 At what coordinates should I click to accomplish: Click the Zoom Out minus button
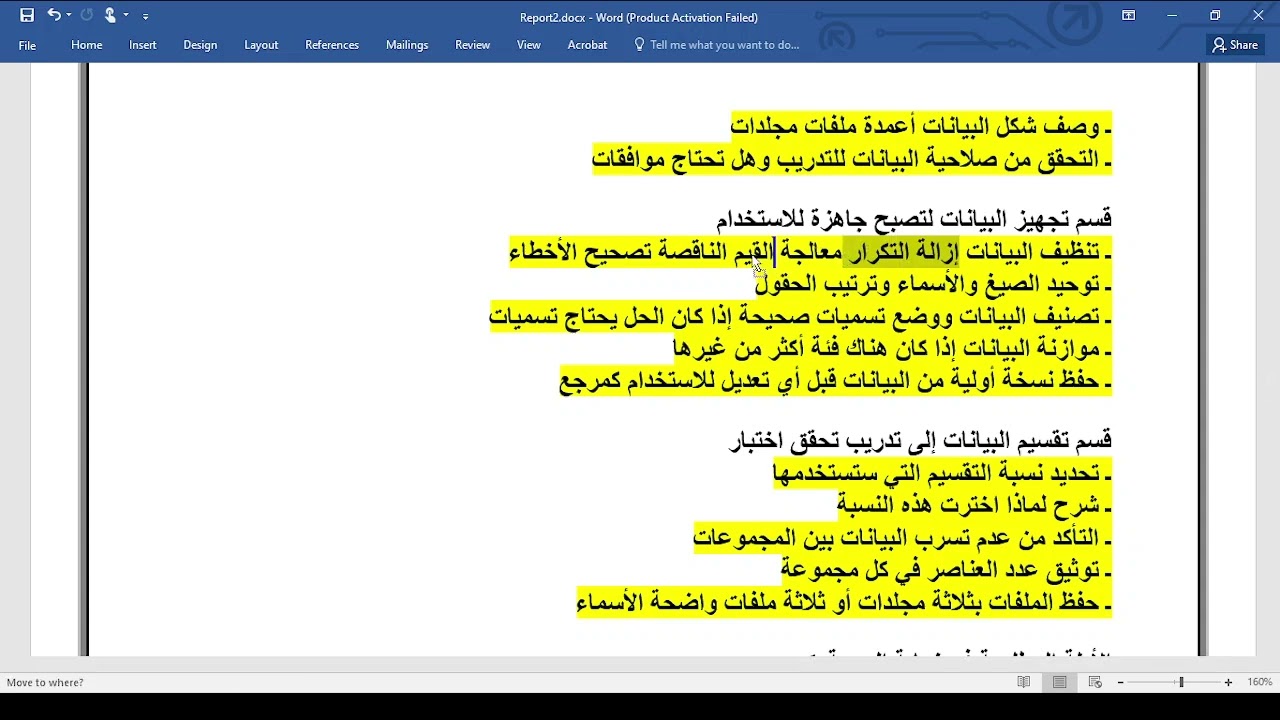(x=1121, y=682)
